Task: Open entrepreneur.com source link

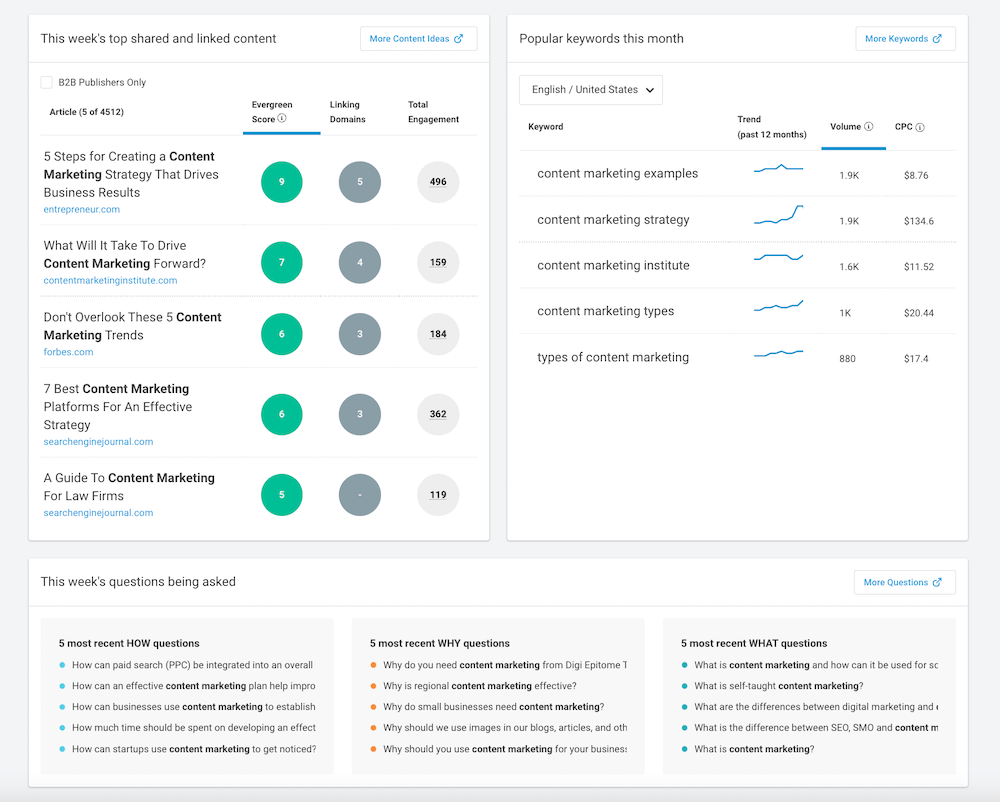Action: click(x=82, y=210)
